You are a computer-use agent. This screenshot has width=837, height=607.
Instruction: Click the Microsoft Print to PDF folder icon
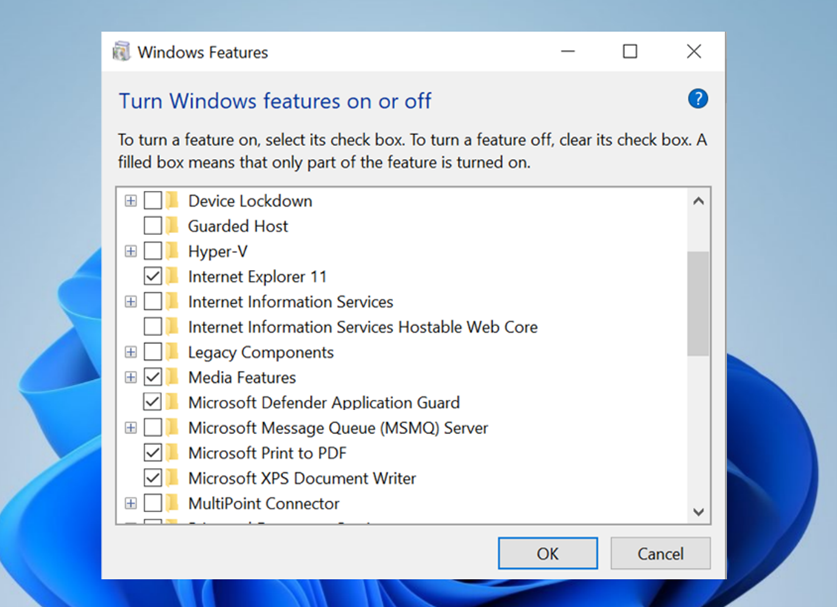[173, 453]
